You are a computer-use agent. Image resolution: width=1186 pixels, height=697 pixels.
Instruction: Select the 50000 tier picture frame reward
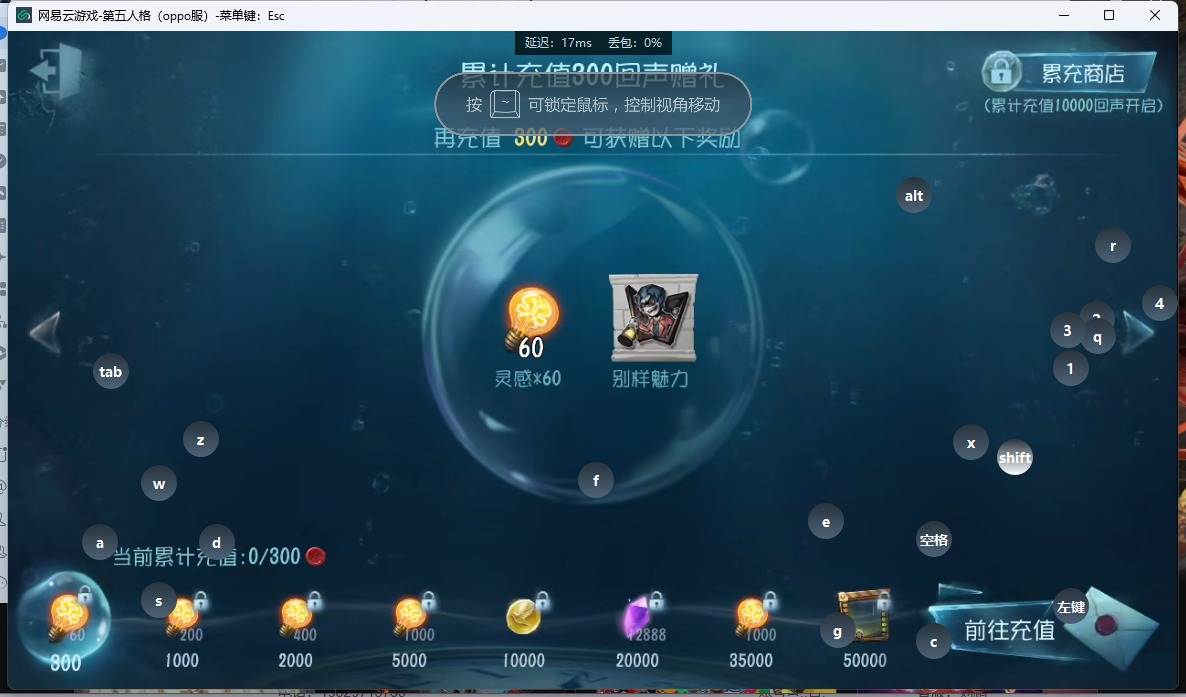865,615
